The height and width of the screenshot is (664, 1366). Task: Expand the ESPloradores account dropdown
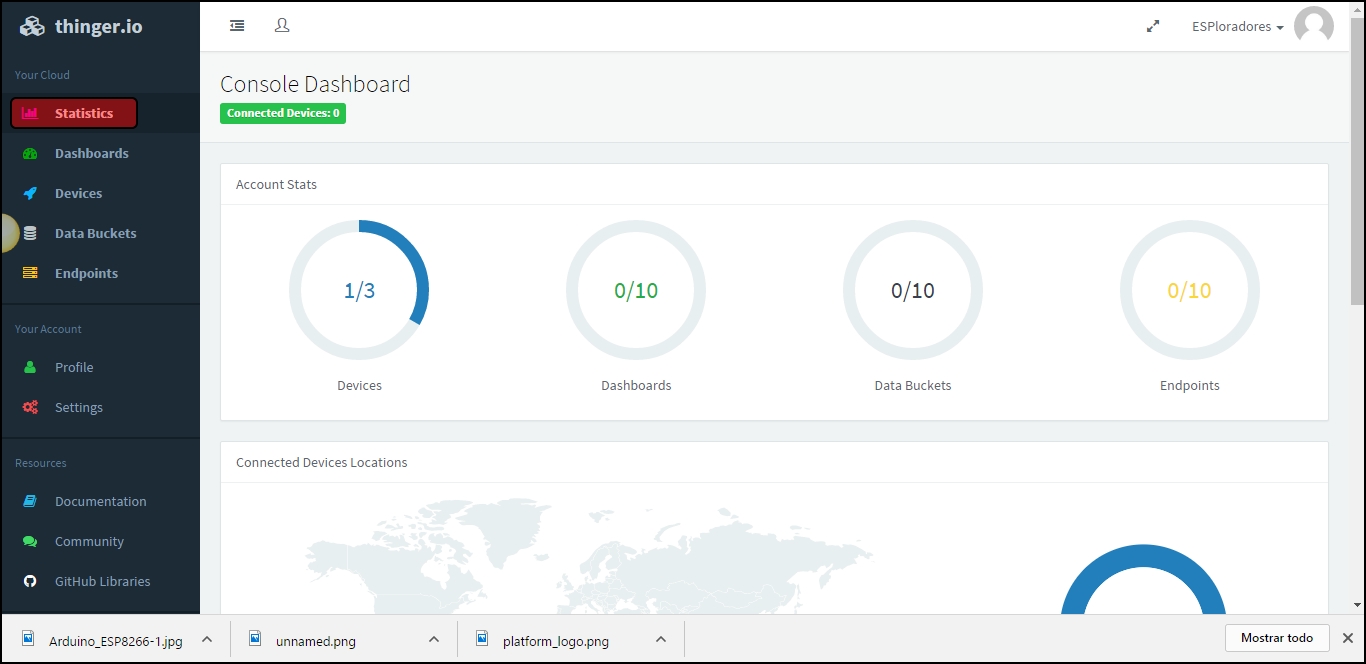(1237, 27)
